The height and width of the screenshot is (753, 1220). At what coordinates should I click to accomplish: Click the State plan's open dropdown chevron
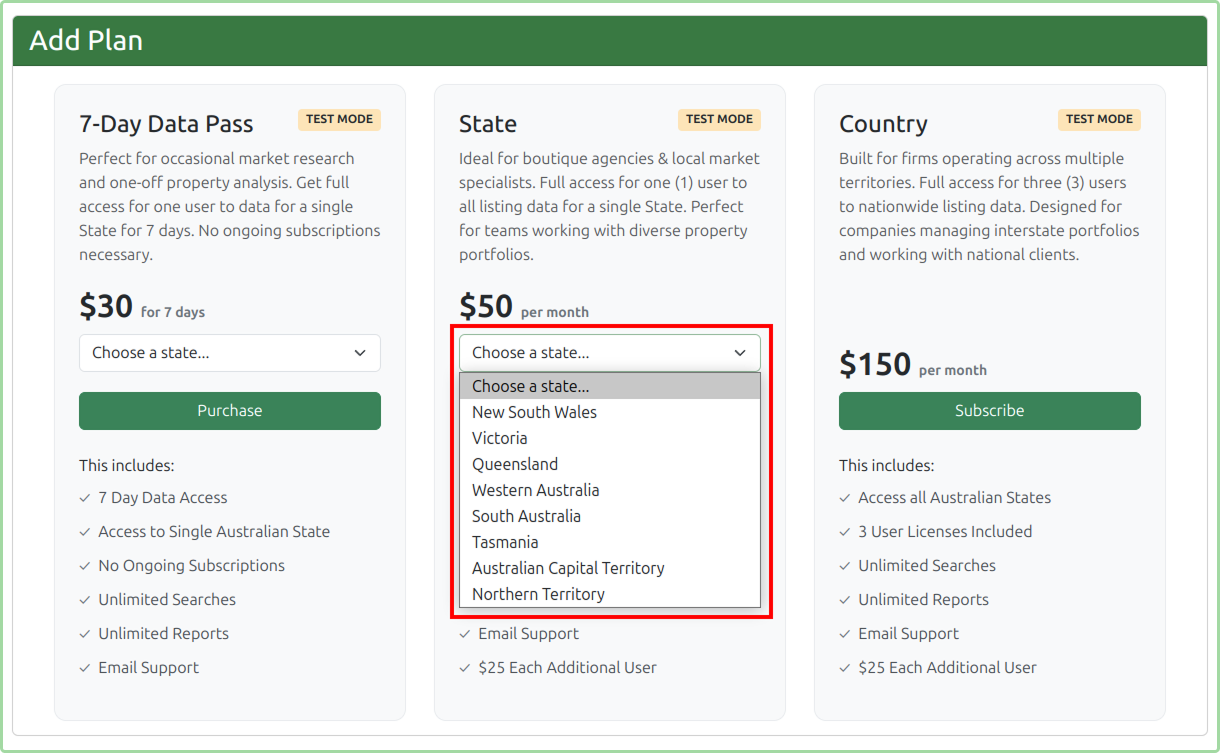click(740, 353)
